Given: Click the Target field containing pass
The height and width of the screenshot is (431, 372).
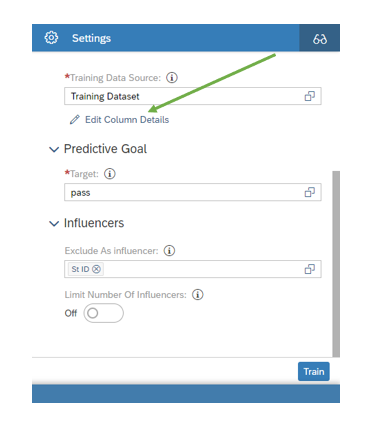Looking at the screenshot, I should (x=193, y=192).
